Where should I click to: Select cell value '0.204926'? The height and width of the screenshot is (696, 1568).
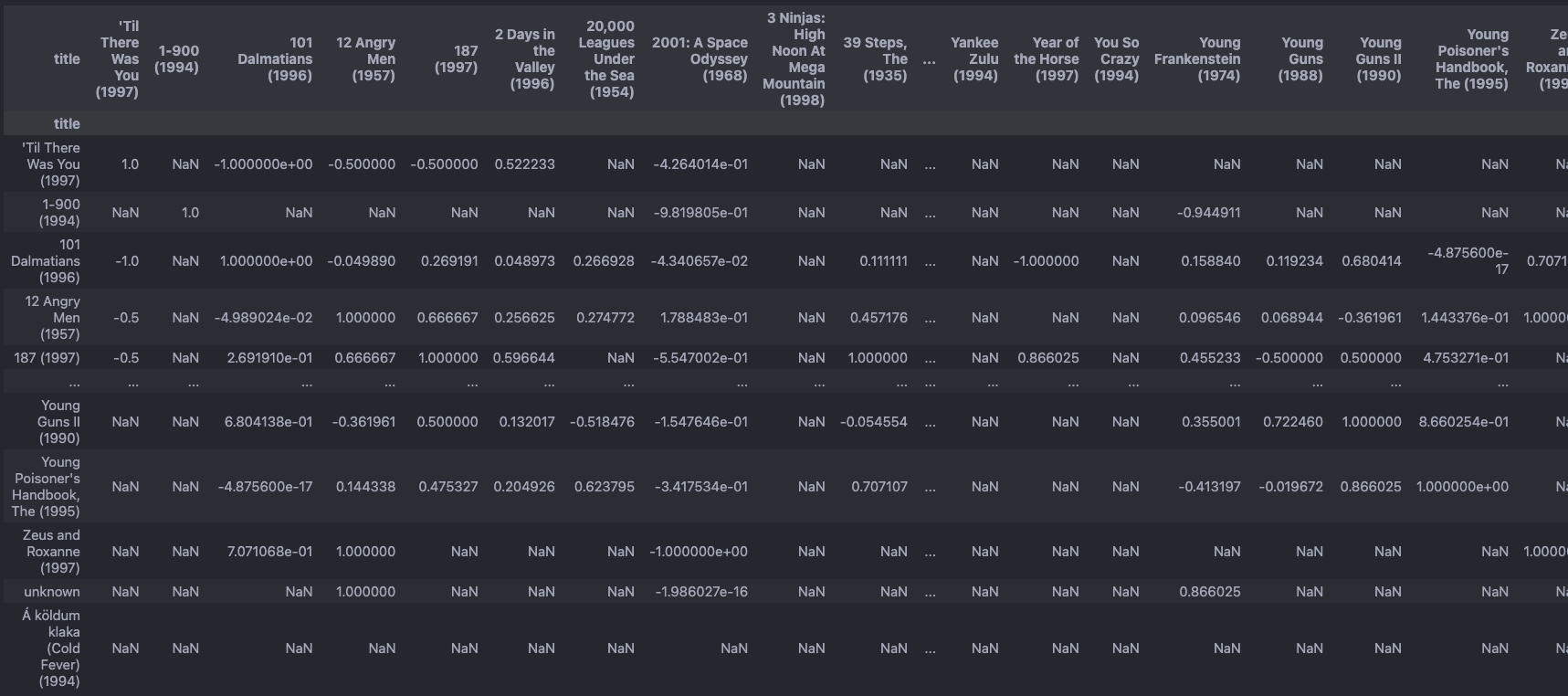(x=524, y=487)
